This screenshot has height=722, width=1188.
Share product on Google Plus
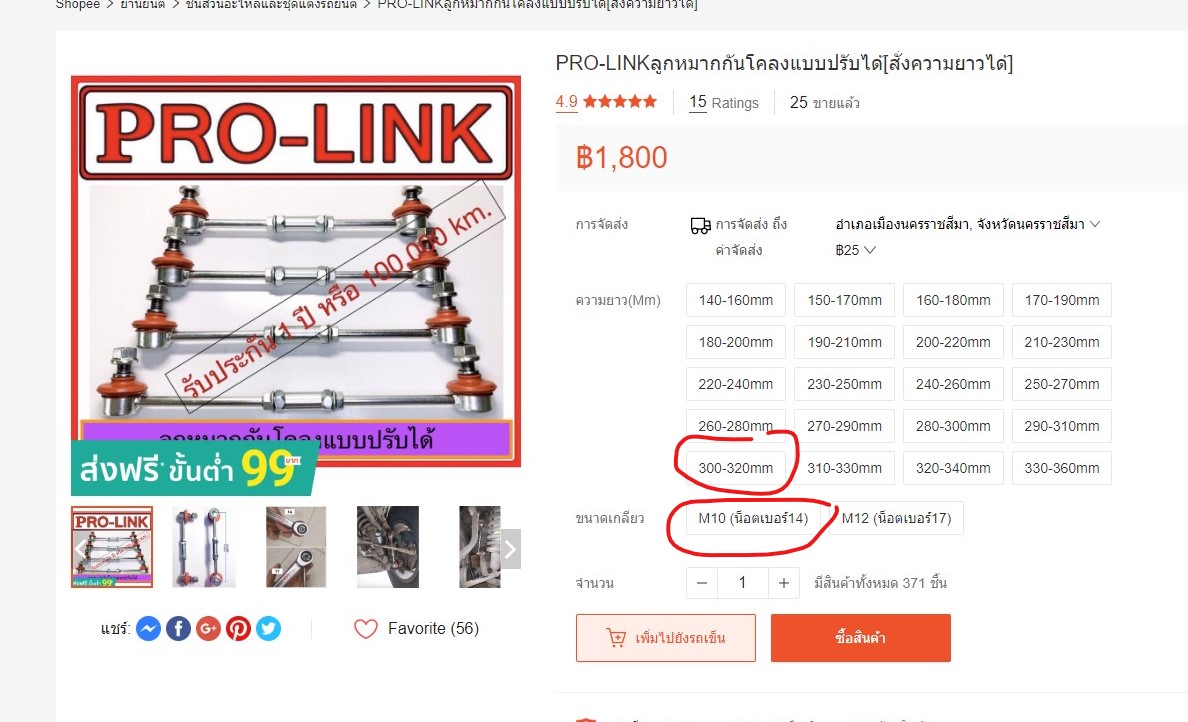[208, 628]
